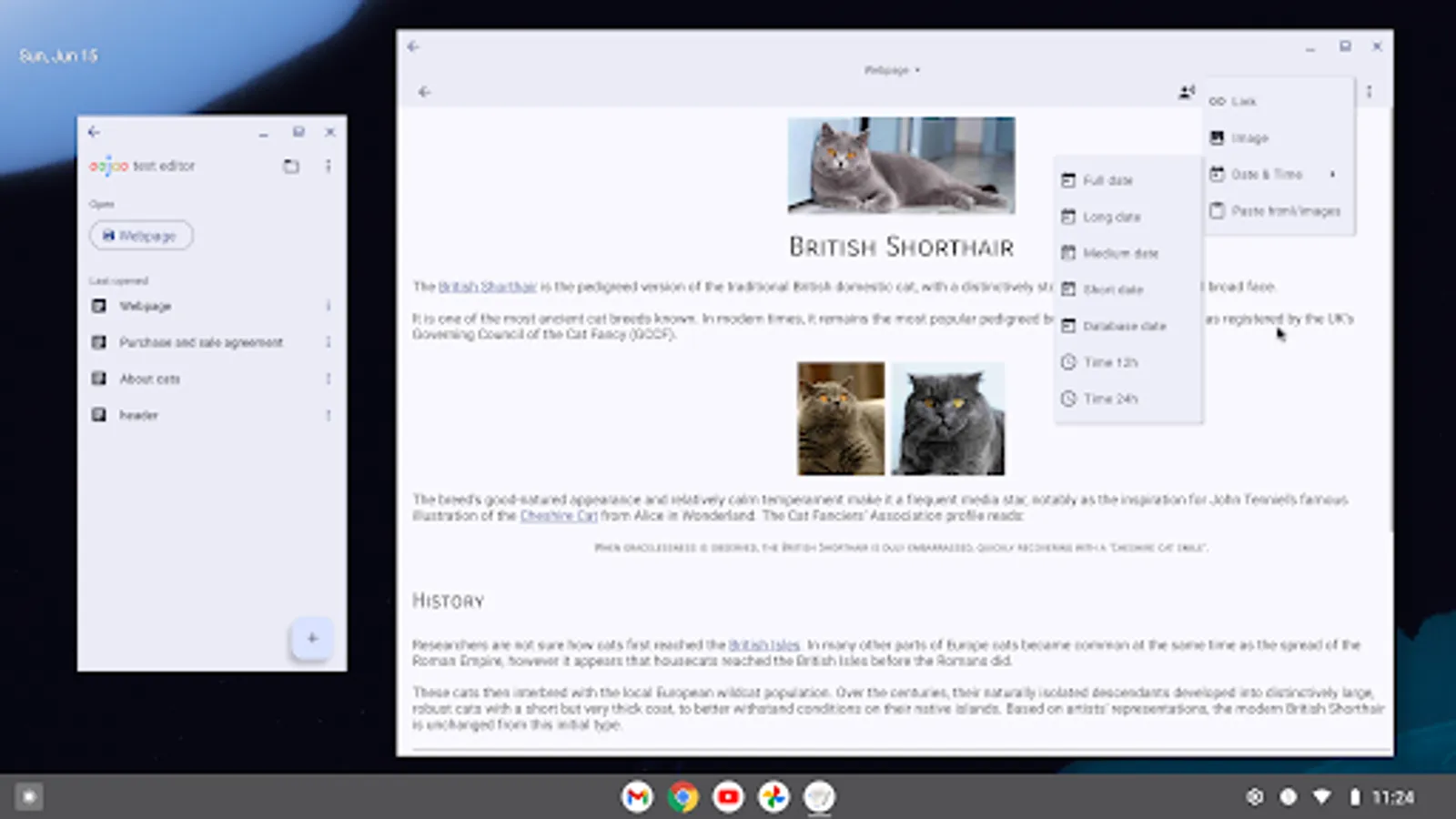Open Gmail from the shelf
1456x819 pixels.
[x=637, y=796]
